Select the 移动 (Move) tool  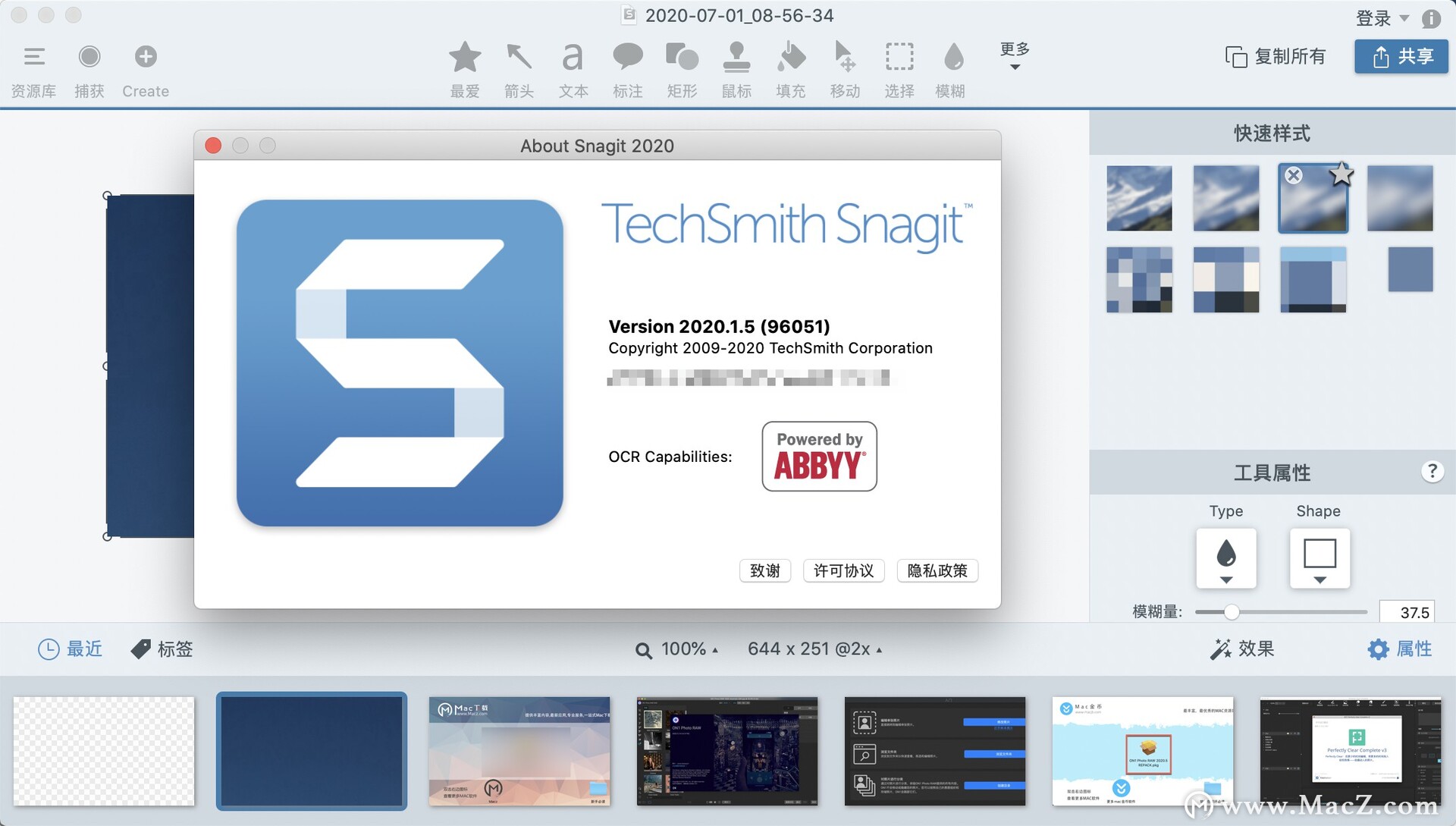[x=844, y=68]
